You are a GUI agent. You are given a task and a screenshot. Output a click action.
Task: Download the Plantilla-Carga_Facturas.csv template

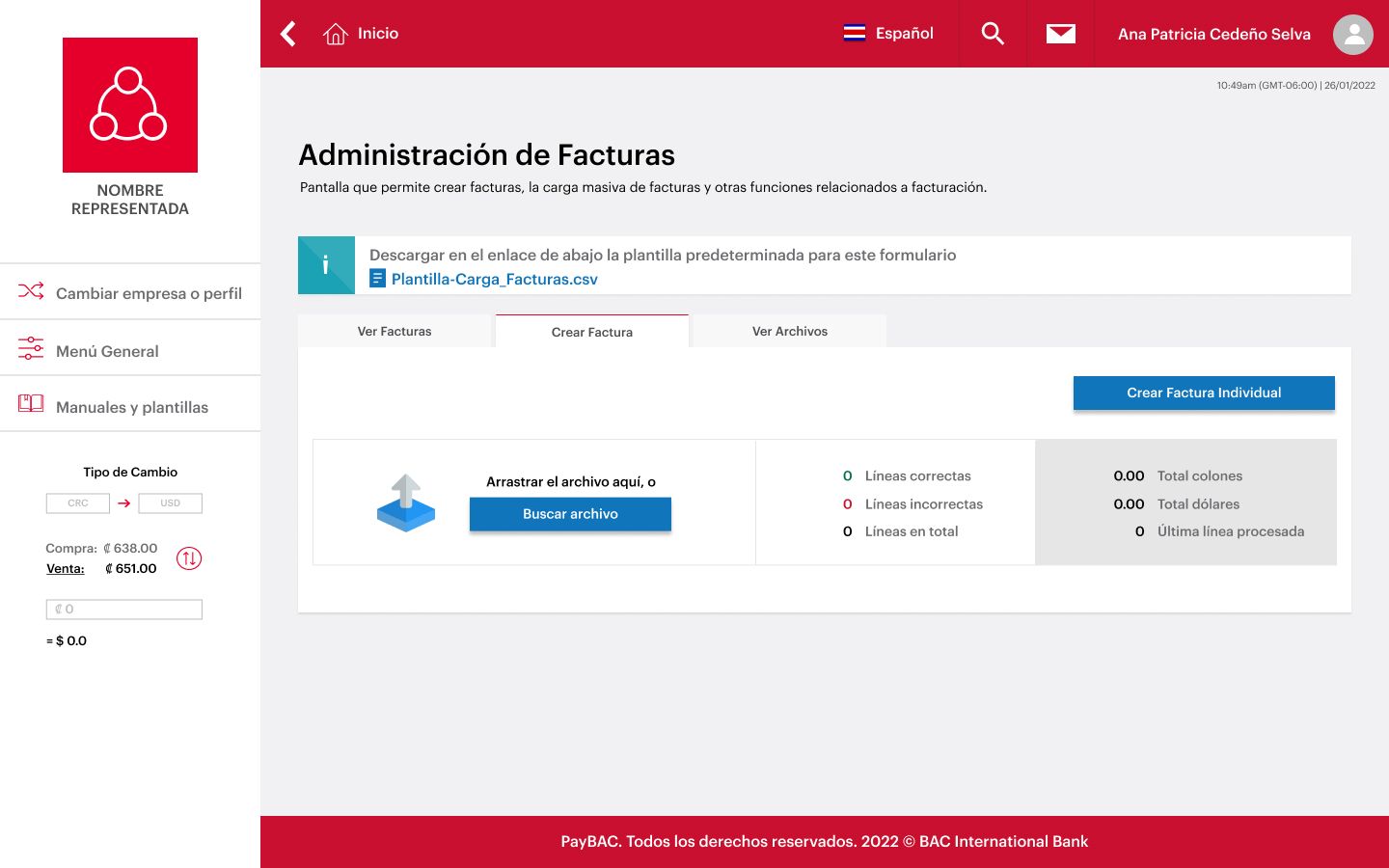pyautogui.click(x=493, y=278)
